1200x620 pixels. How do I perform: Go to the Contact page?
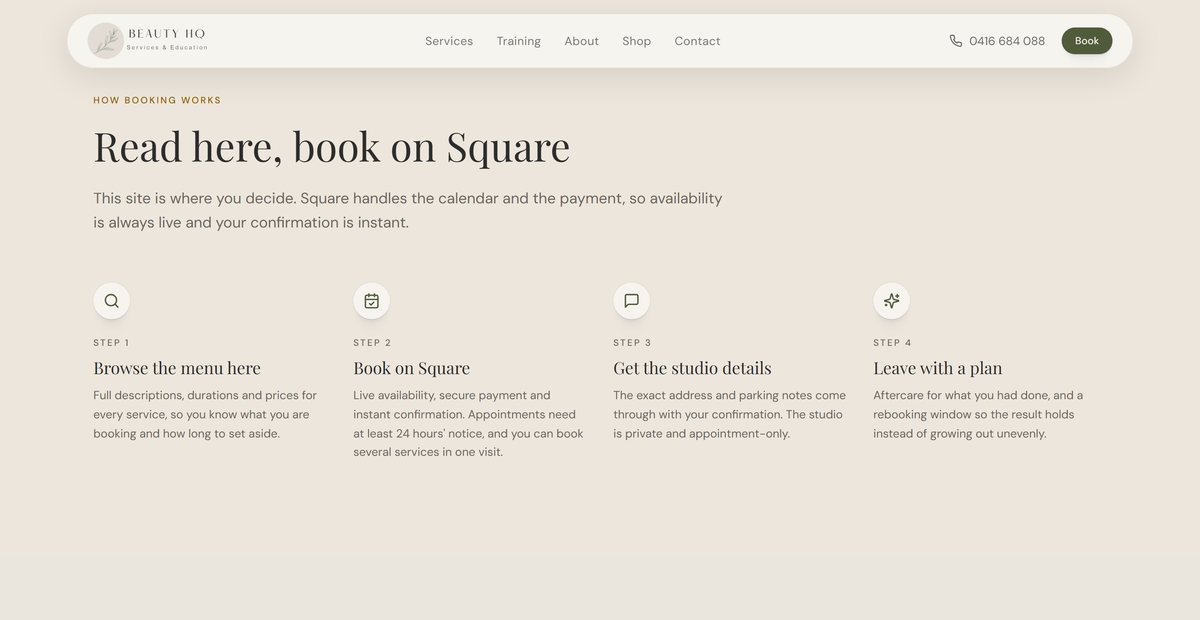(697, 41)
